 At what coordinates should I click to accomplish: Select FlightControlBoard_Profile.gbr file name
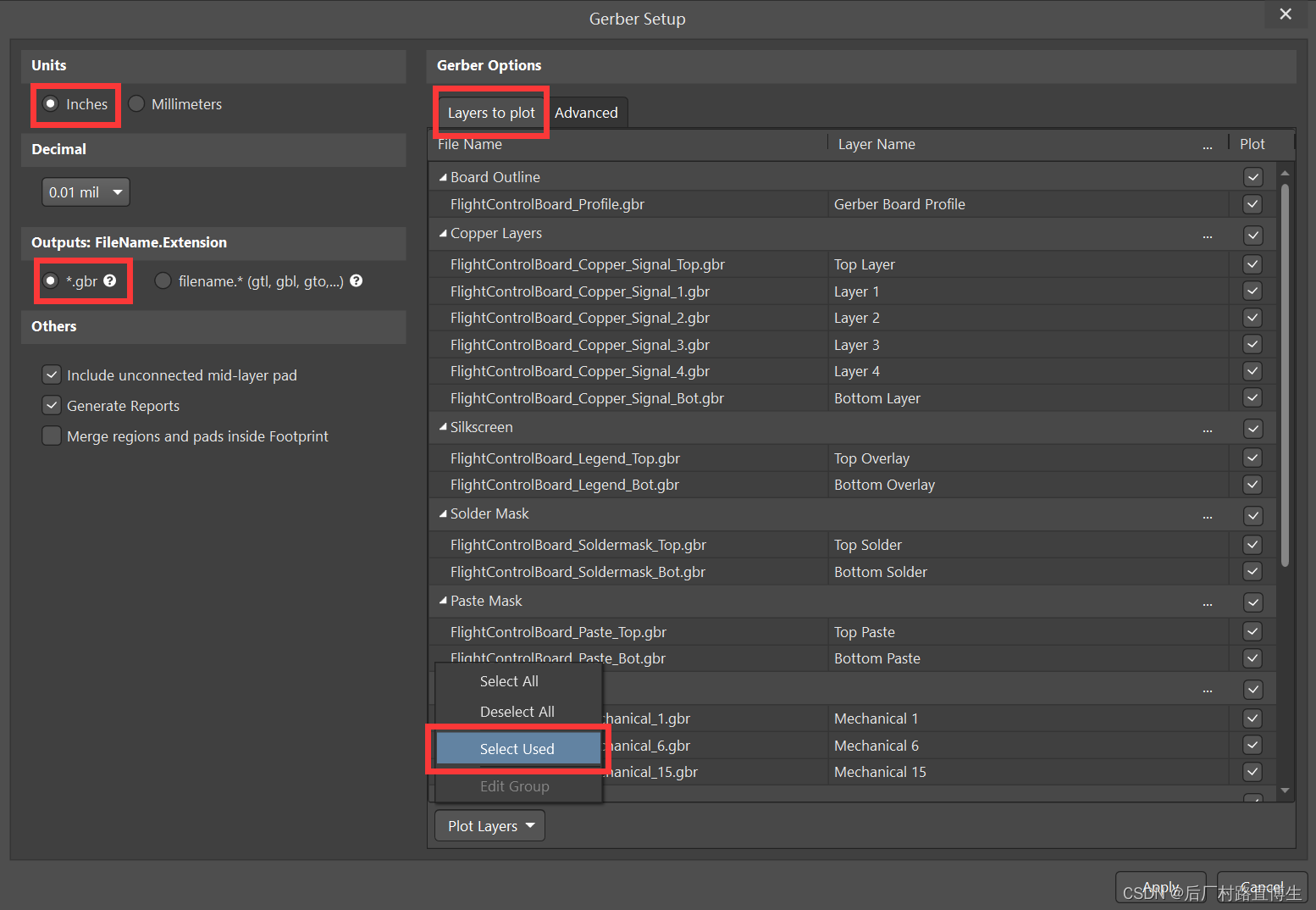[547, 204]
